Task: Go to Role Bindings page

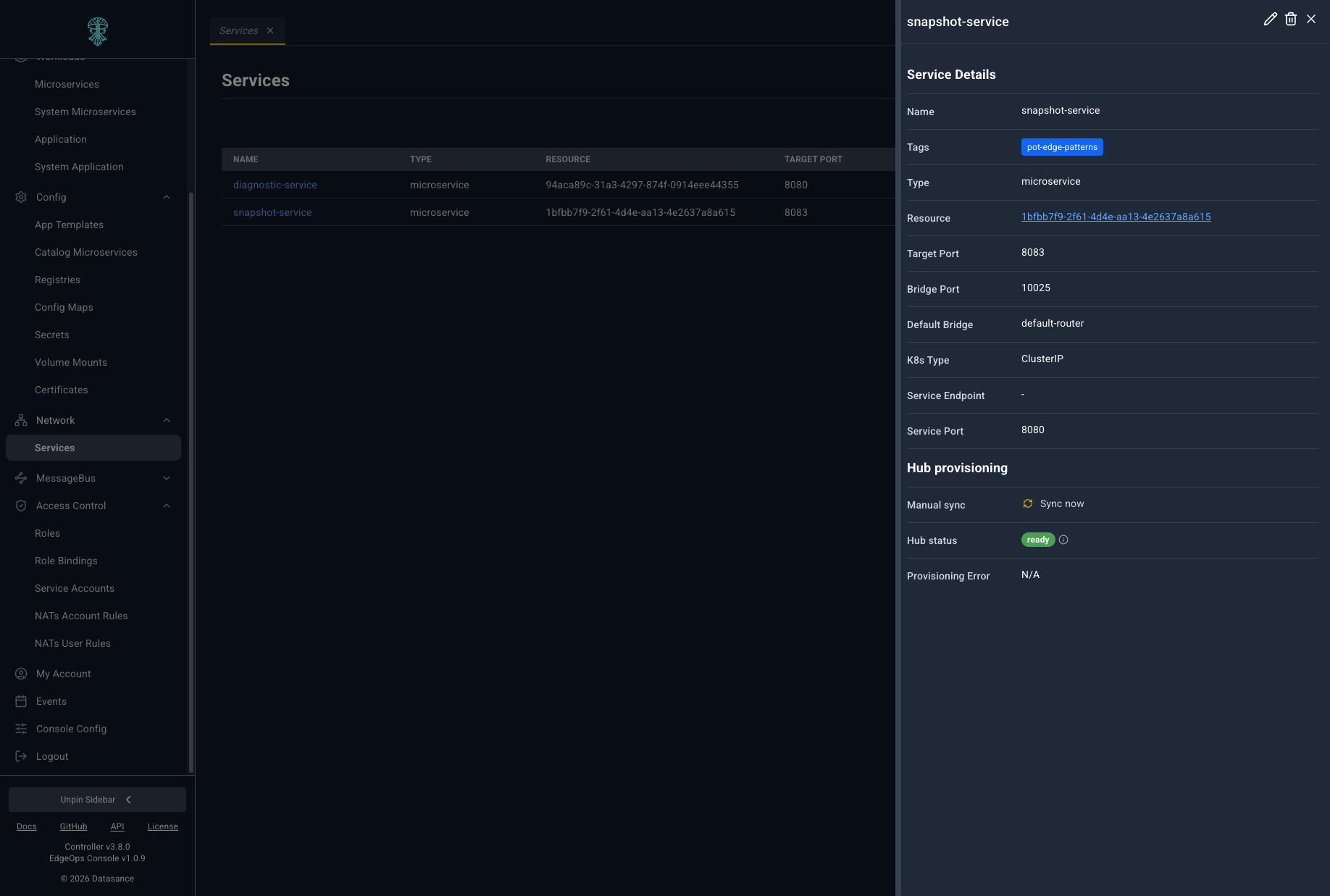Action: tap(66, 561)
